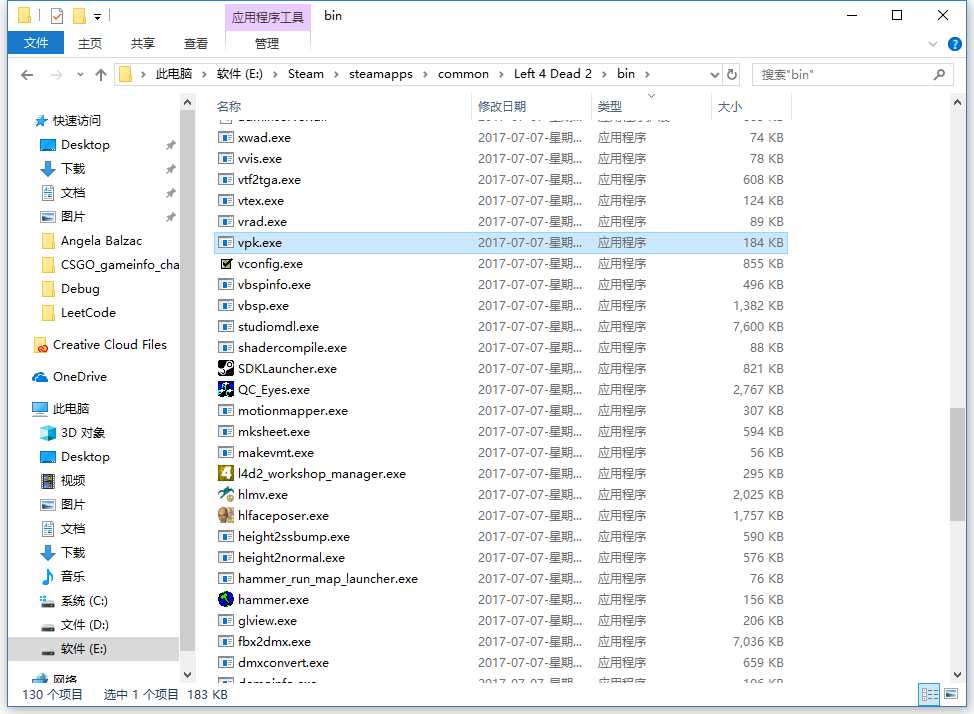
Task: Click the l4d2_workshop_manager.exe icon
Action: coord(225,474)
